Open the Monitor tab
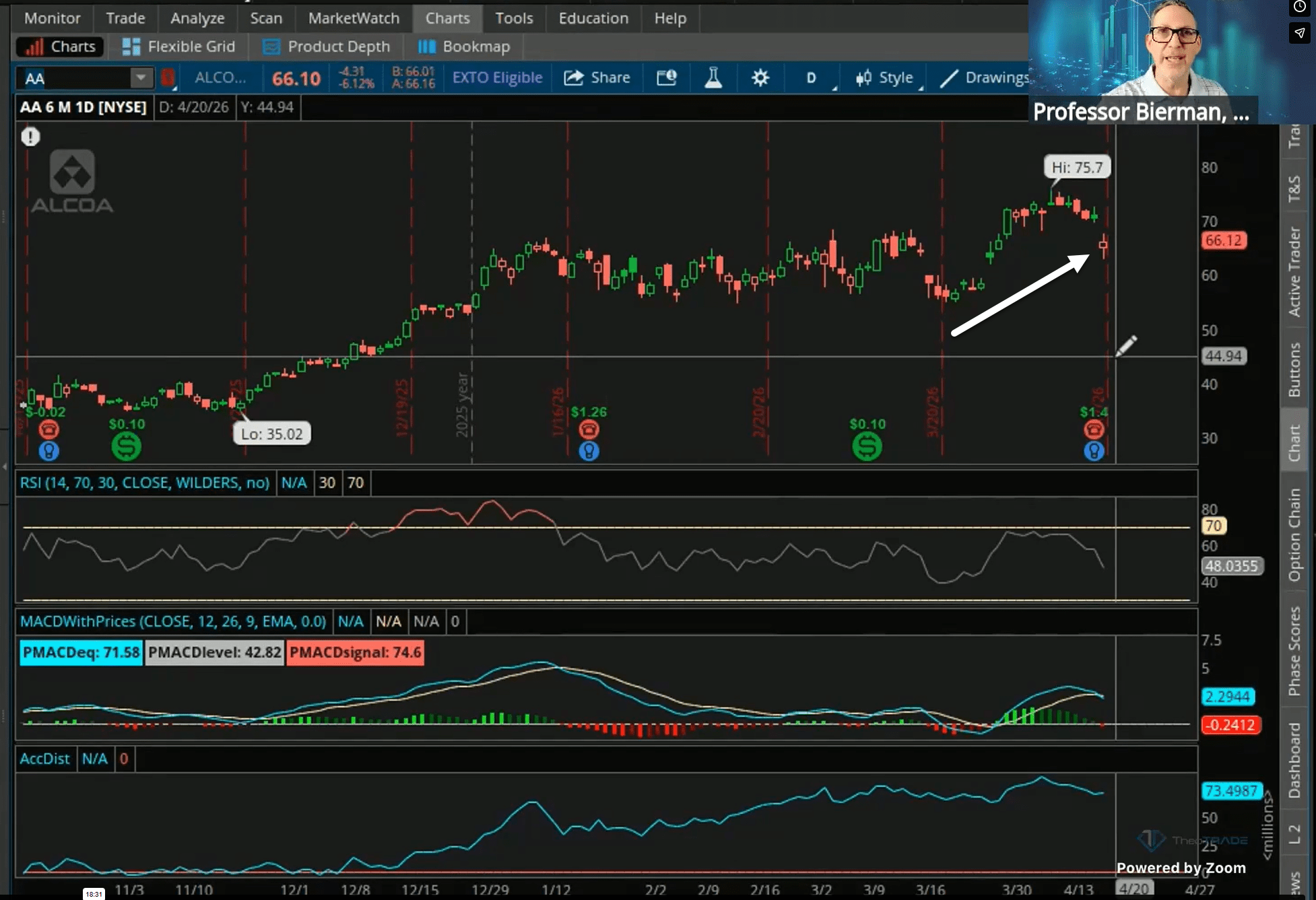The image size is (1316, 900). click(53, 18)
